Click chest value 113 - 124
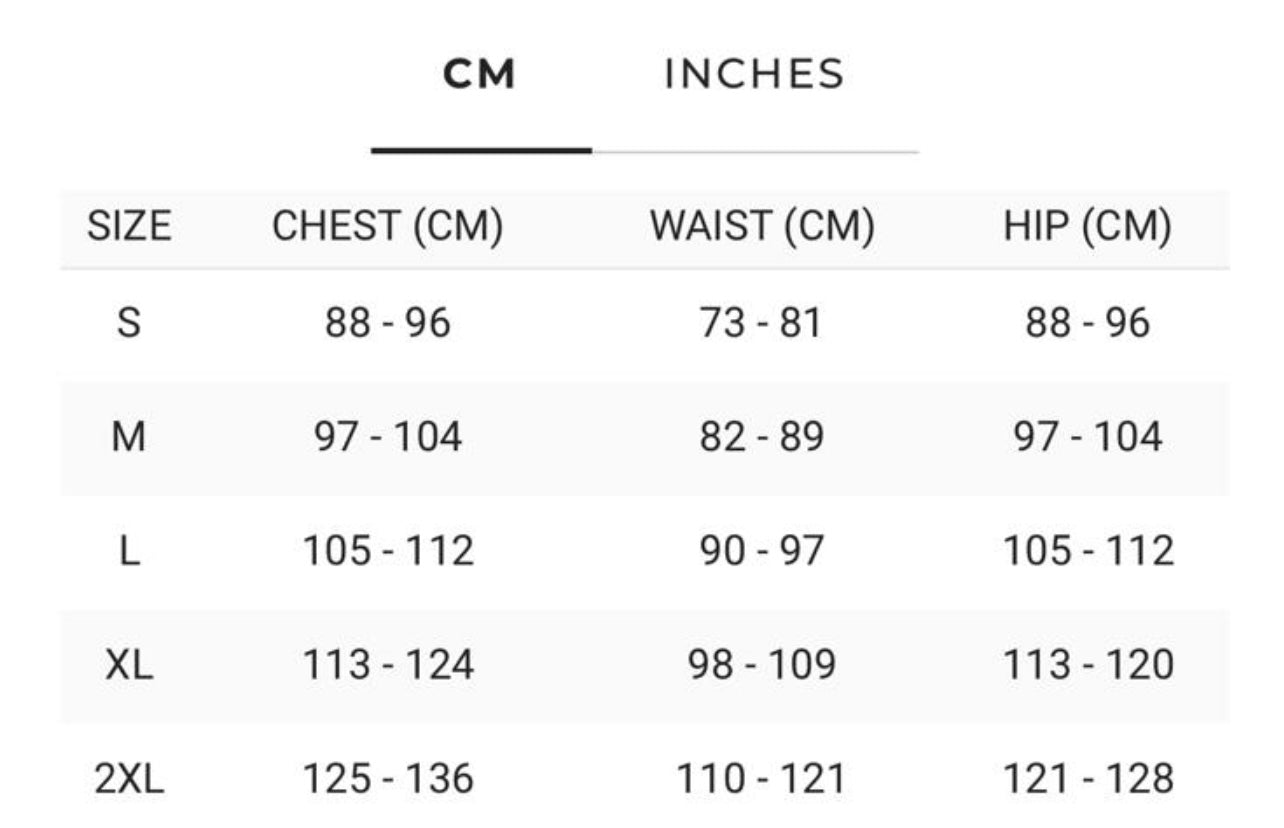Image resolution: width=1284 pixels, height=828 pixels. [388, 665]
